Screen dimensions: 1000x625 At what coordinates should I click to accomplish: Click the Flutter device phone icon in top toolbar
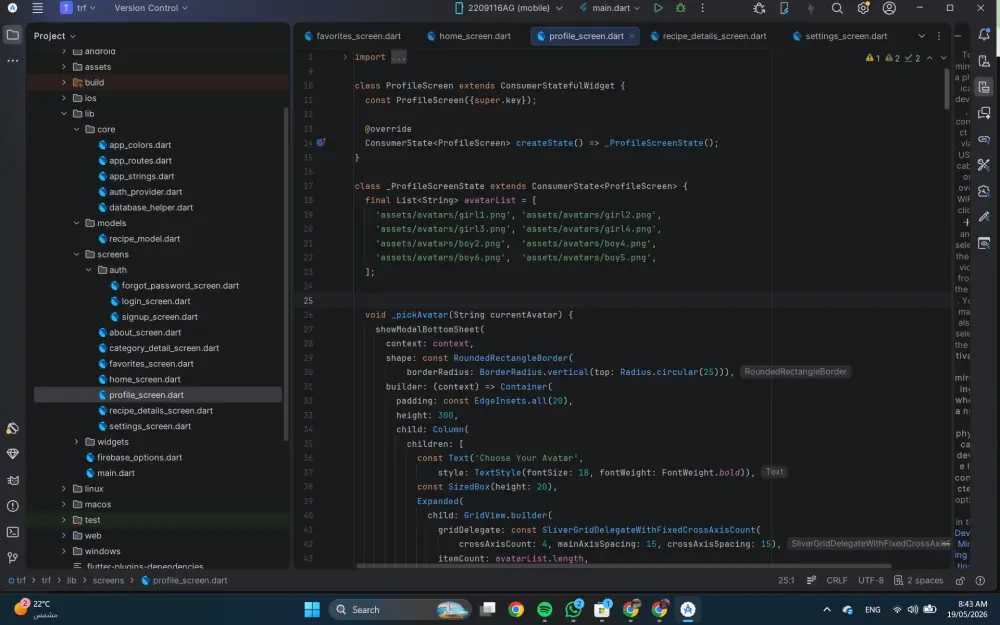pyautogui.click(x=784, y=8)
